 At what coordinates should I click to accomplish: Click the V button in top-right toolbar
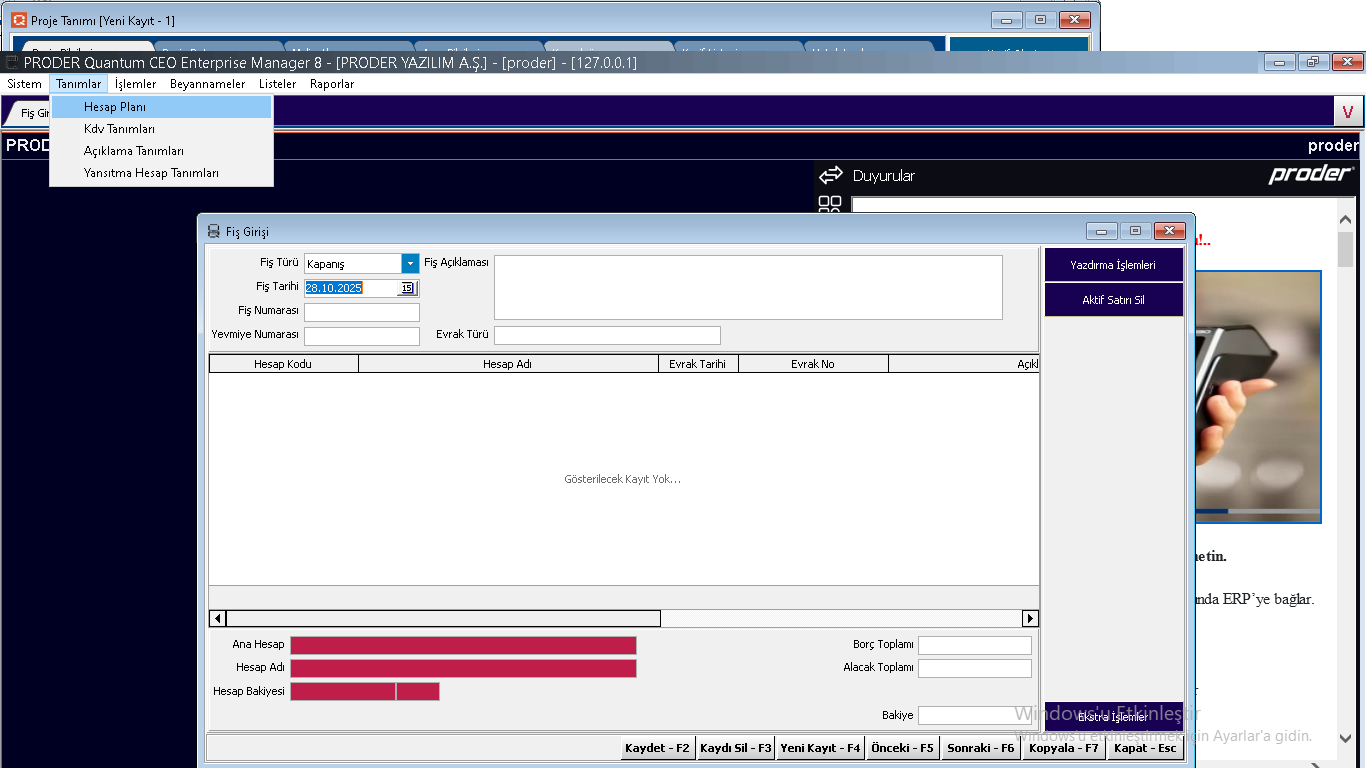click(x=1347, y=112)
